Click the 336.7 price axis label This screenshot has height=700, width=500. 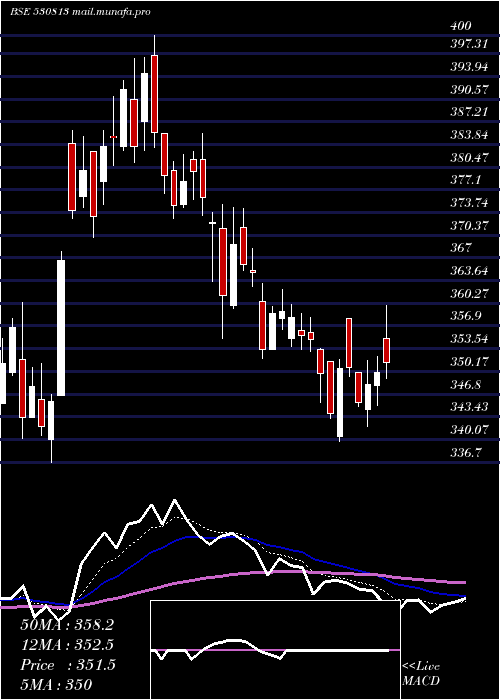pos(465,453)
